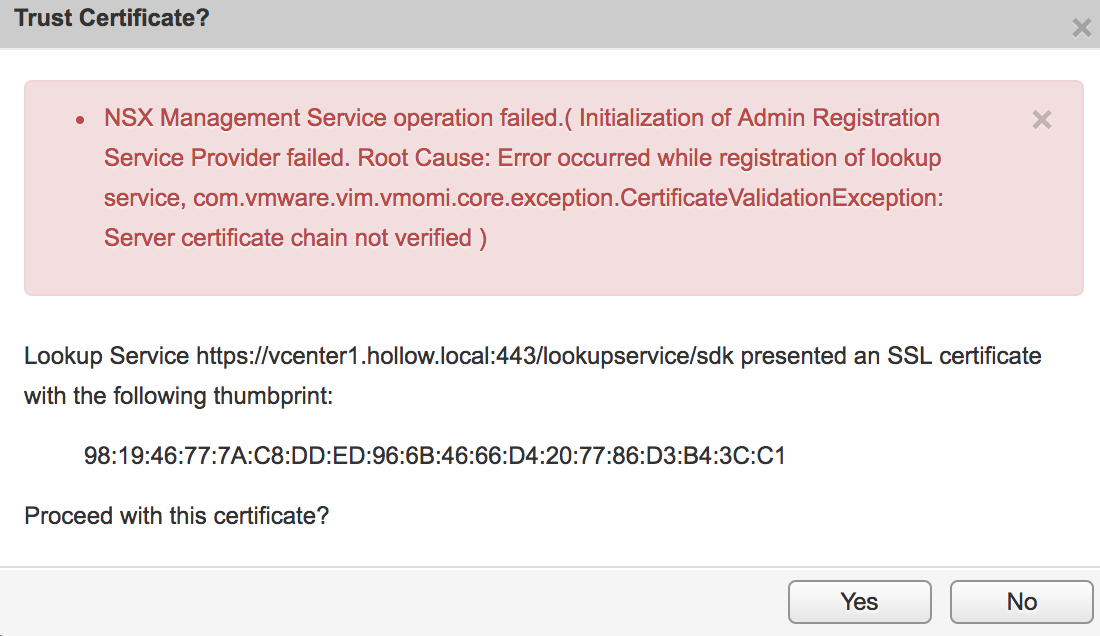Screen dimensions: 1100x636
Task: Click the gray footer bar beside Yes
Action: pyautogui.click(x=400, y=601)
